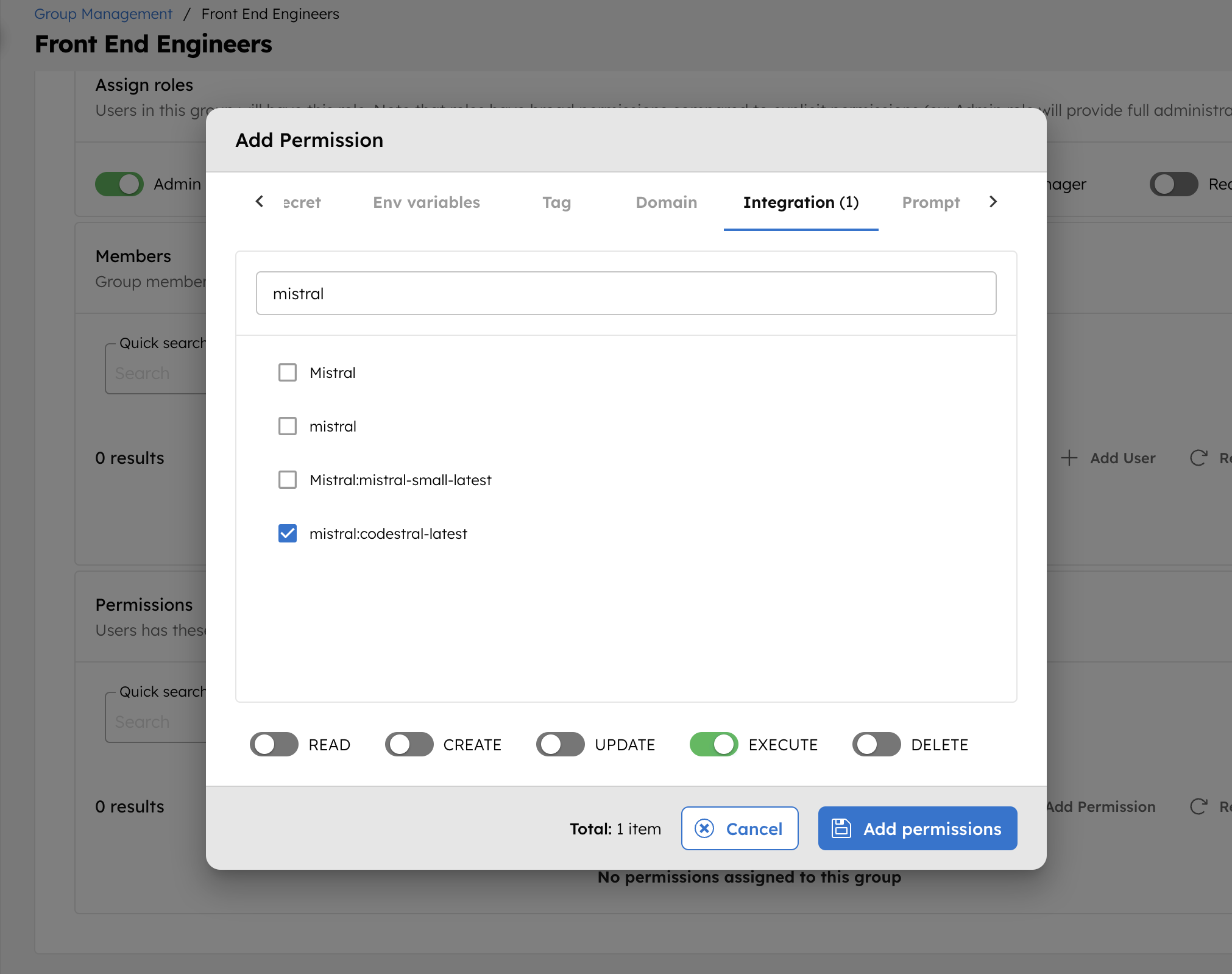Image resolution: width=1232 pixels, height=974 pixels.
Task: Click the Front End Engineers breadcrumb text
Action: (270, 13)
